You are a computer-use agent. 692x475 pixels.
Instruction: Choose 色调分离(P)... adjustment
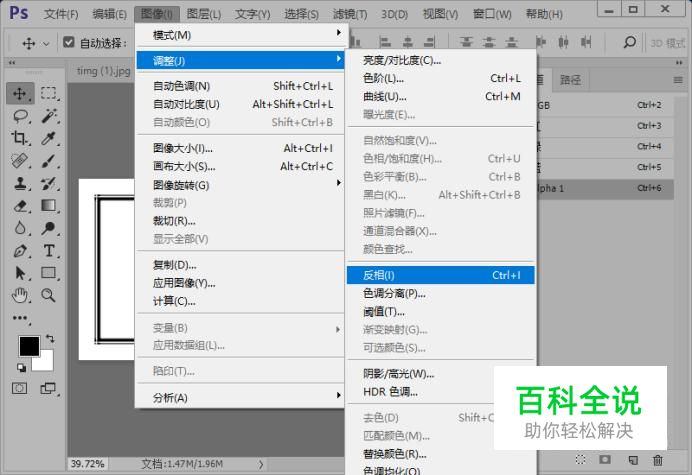coord(440,294)
